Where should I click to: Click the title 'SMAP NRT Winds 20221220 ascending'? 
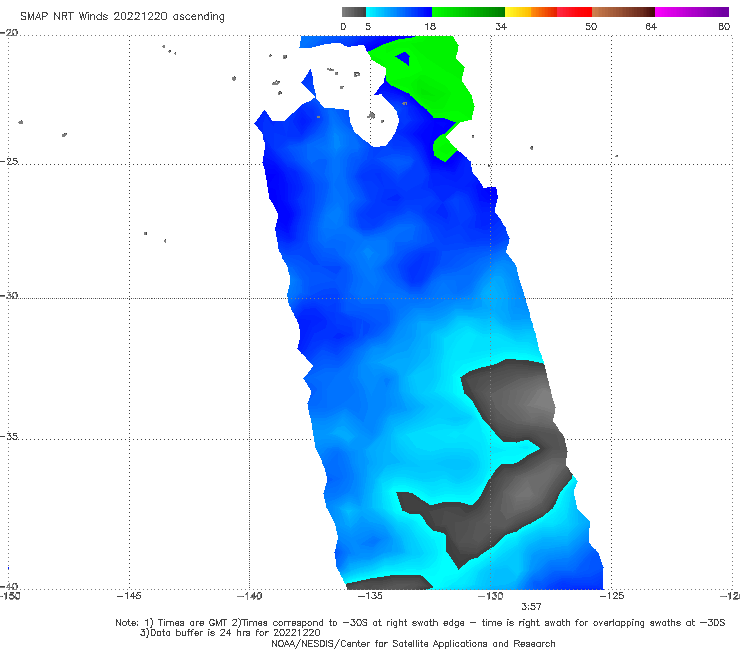pyautogui.click(x=122, y=17)
